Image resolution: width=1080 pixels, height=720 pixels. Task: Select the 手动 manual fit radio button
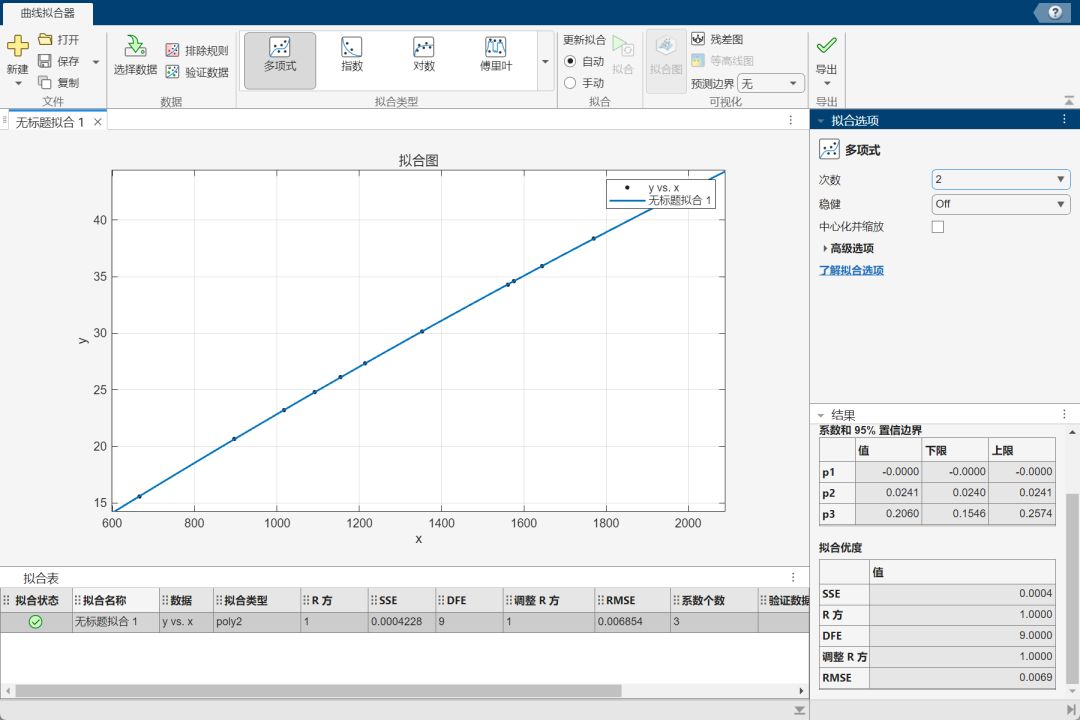(x=570, y=83)
